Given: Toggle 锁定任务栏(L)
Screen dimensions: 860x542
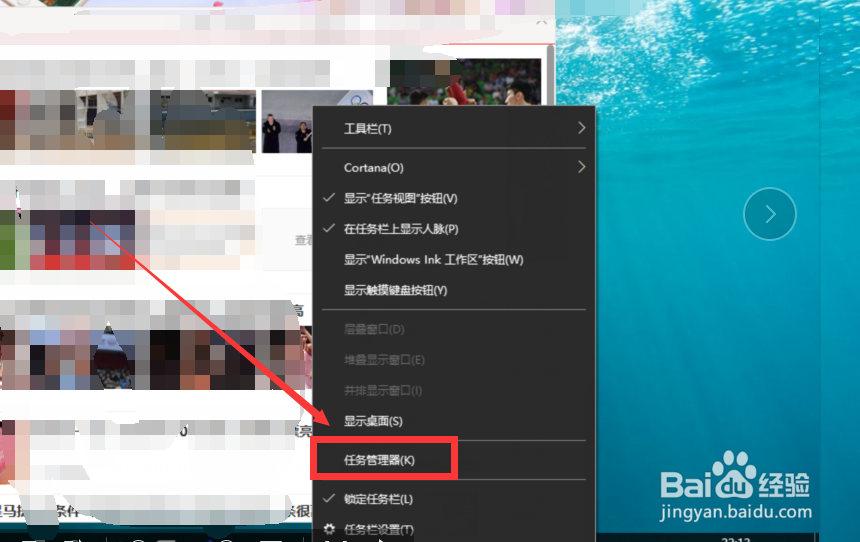Looking at the screenshot, I should 454,499.
